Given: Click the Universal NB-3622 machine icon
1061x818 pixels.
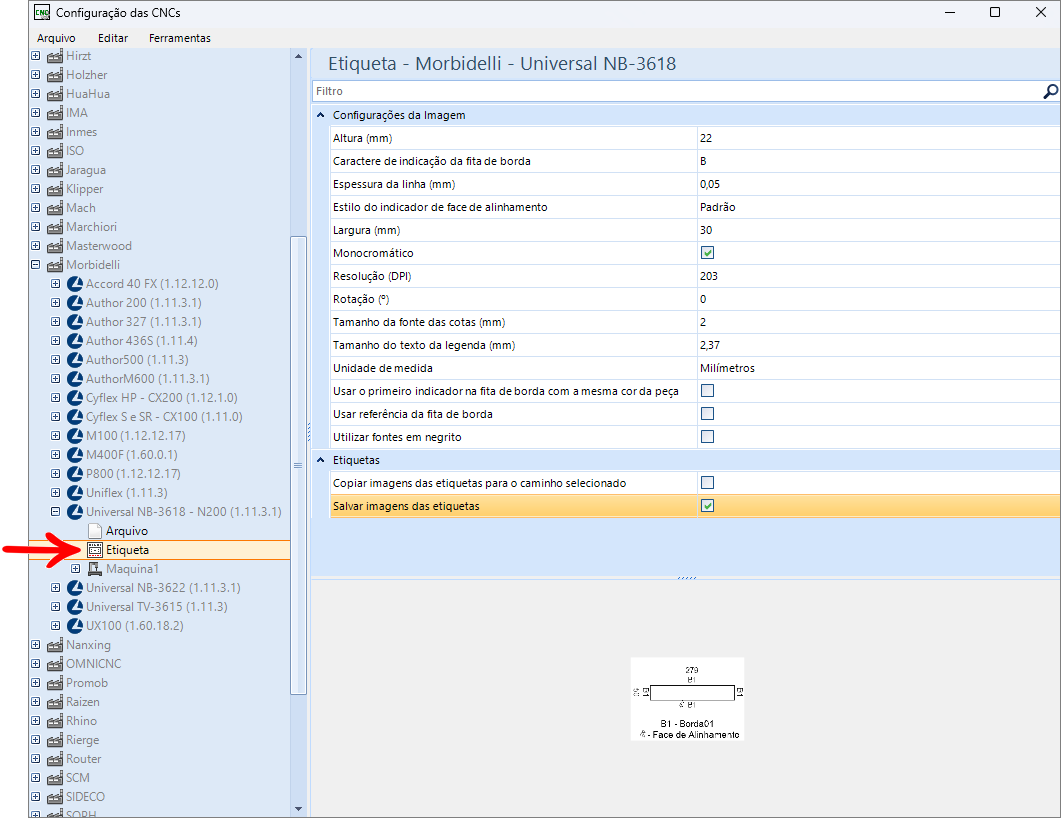Looking at the screenshot, I should (x=74, y=588).
